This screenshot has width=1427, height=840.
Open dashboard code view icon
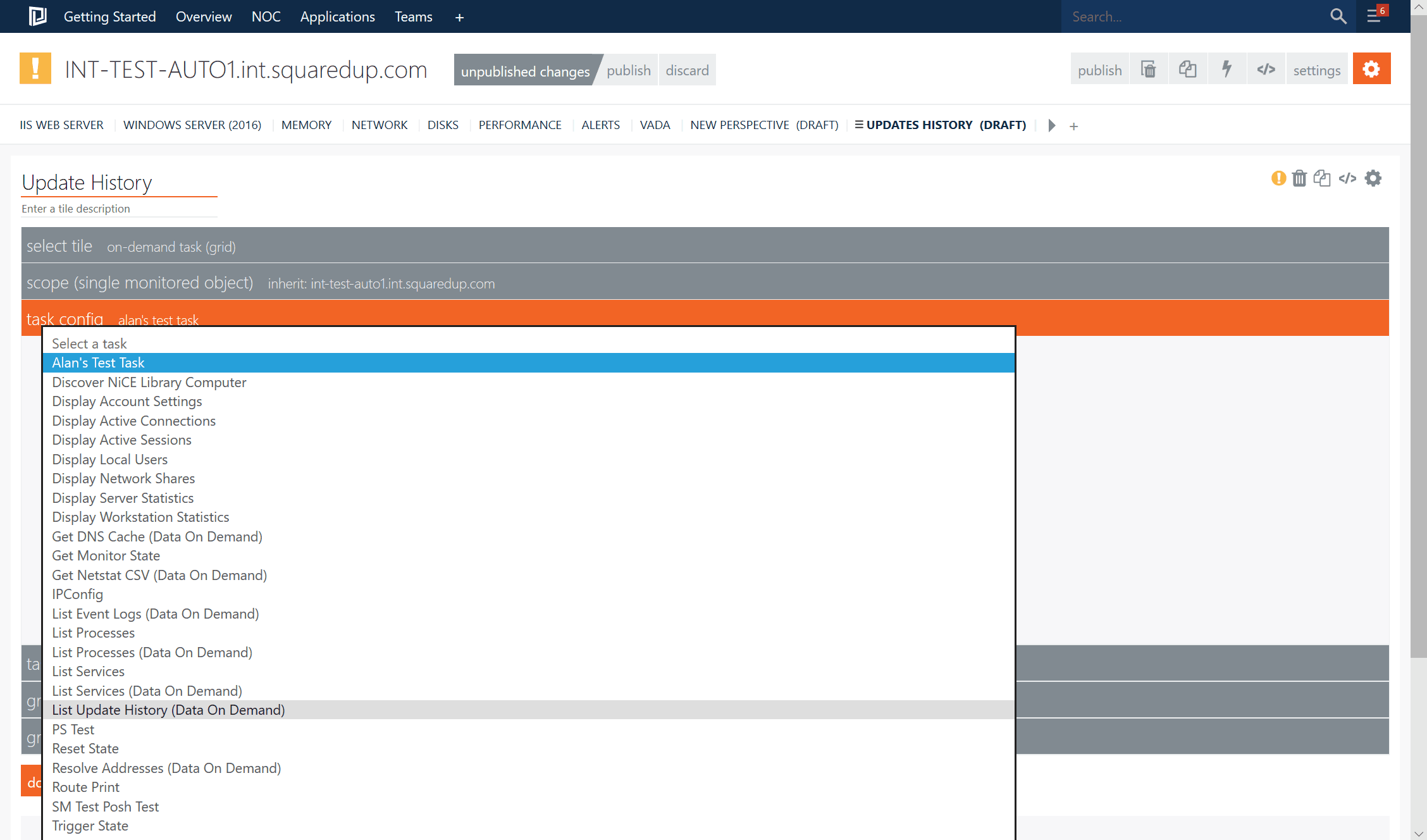point(1266,70)
